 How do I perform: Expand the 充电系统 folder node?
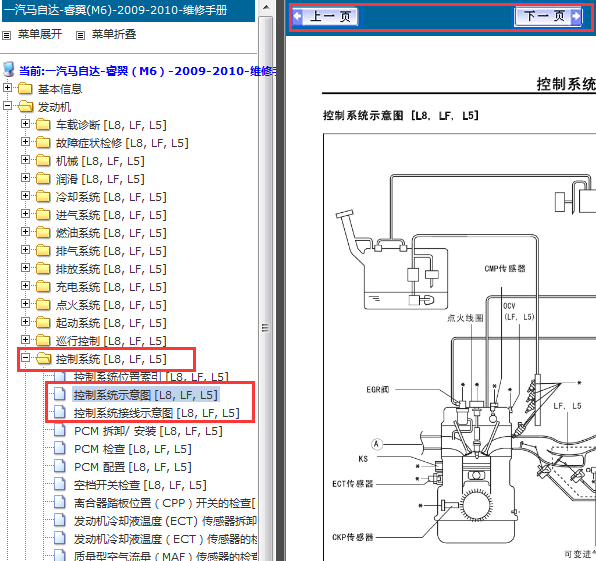tap(25, 285)
